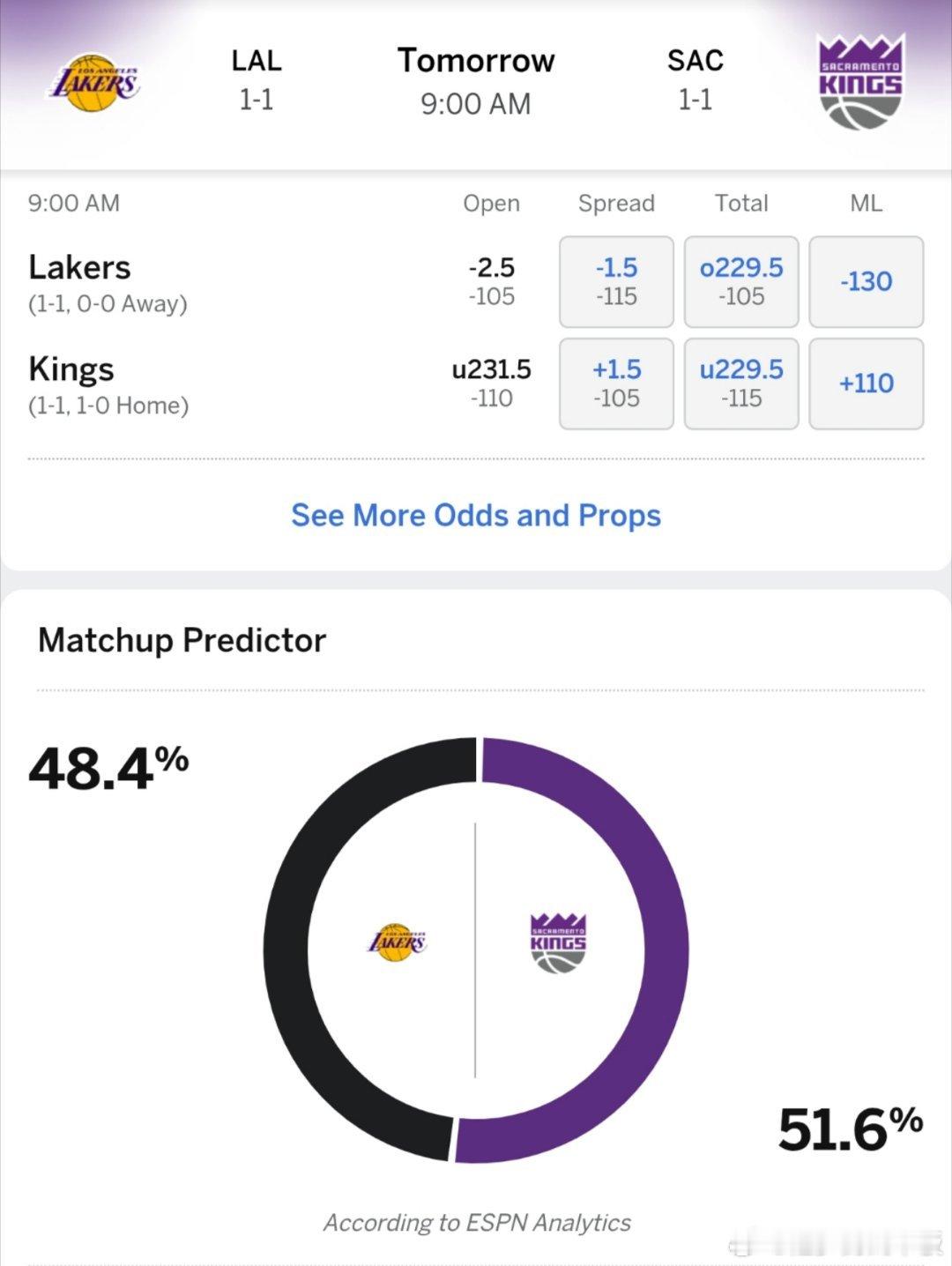Tap the 51.6% Kings win probability
Screen dimensions: 952x1266
849,1129
